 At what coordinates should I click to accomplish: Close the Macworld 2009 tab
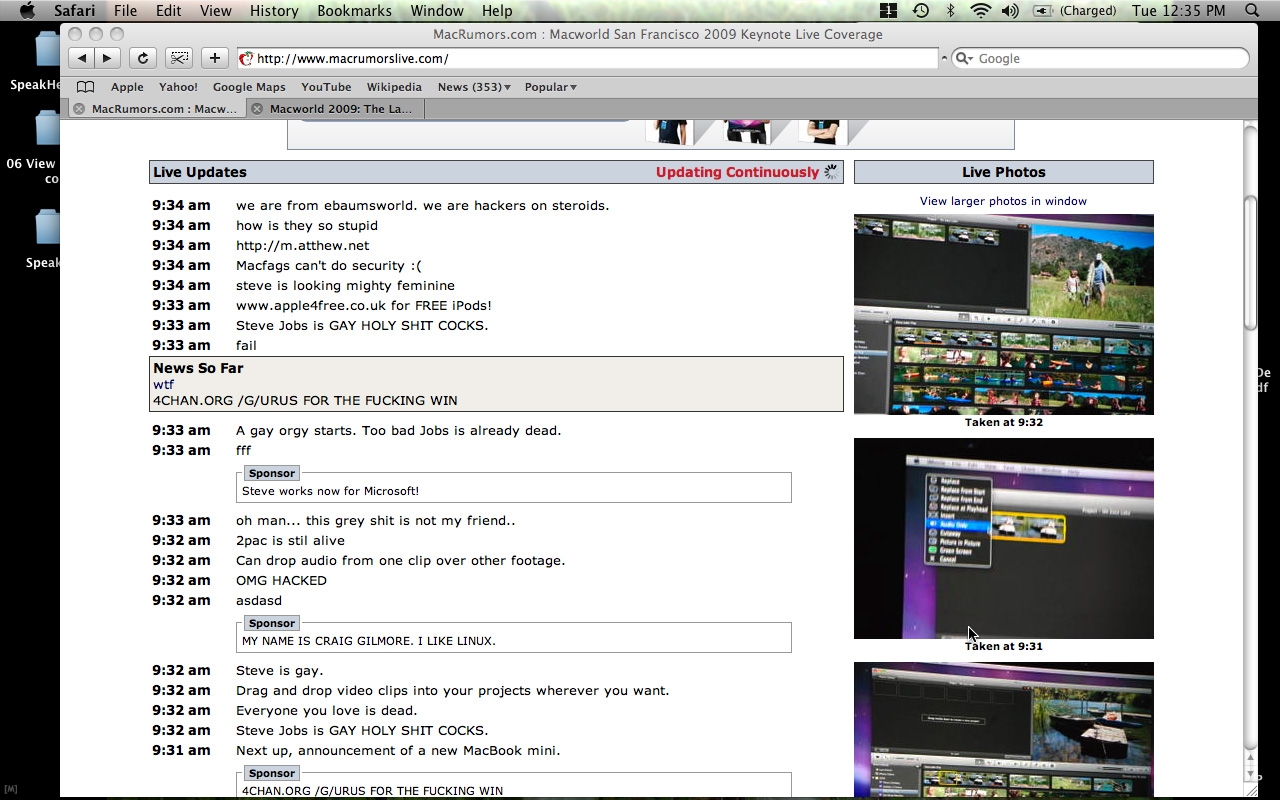[x=257, y=109]
